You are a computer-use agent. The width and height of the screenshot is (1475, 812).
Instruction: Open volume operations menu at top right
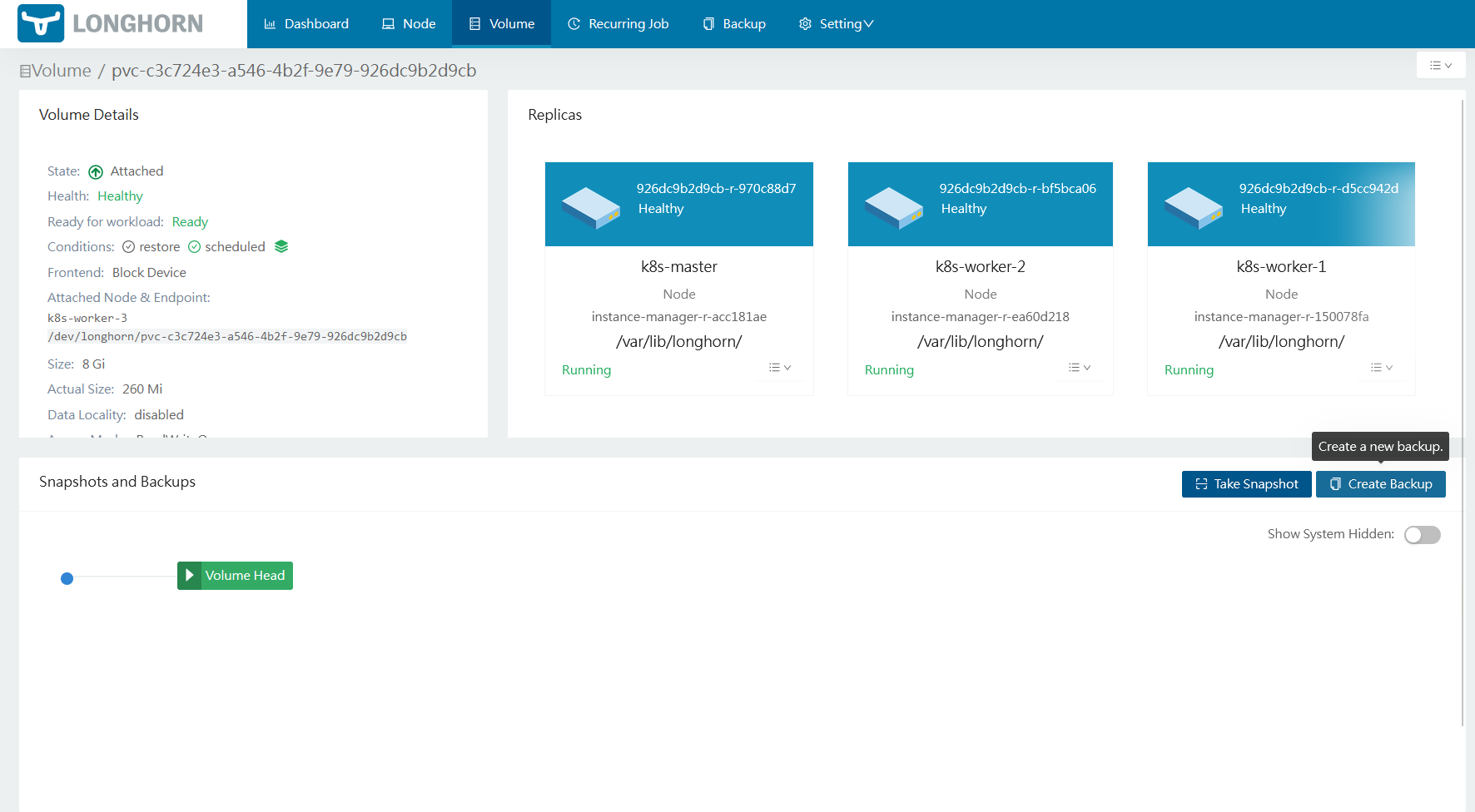pos(1441,65)
